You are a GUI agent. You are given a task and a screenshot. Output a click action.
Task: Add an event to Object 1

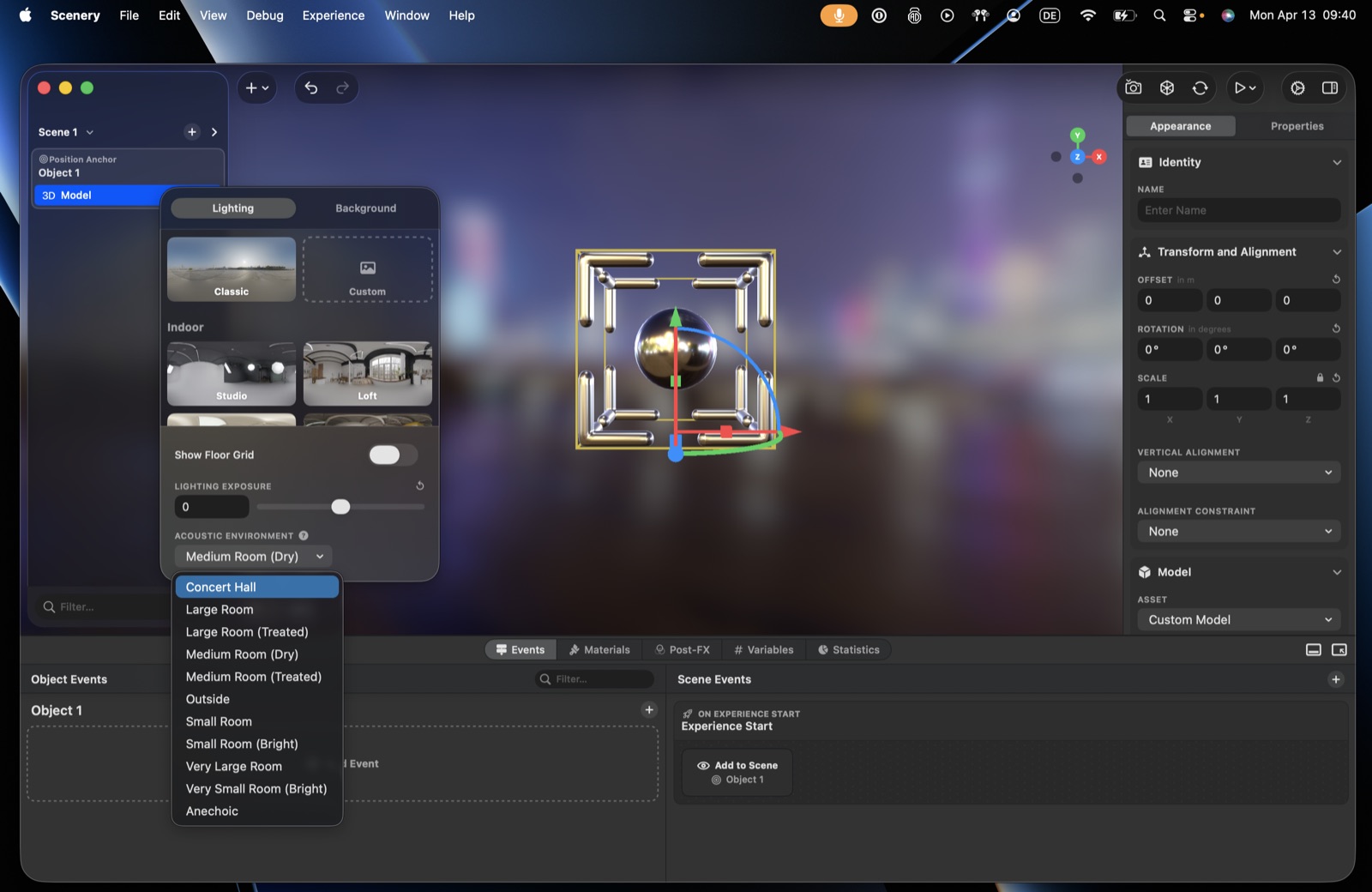pyautogui.click(x=649, y=709)
